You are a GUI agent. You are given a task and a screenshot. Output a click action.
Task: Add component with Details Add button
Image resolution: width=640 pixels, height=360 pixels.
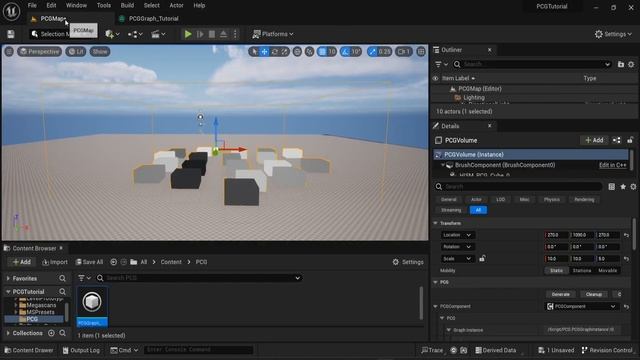594,140
